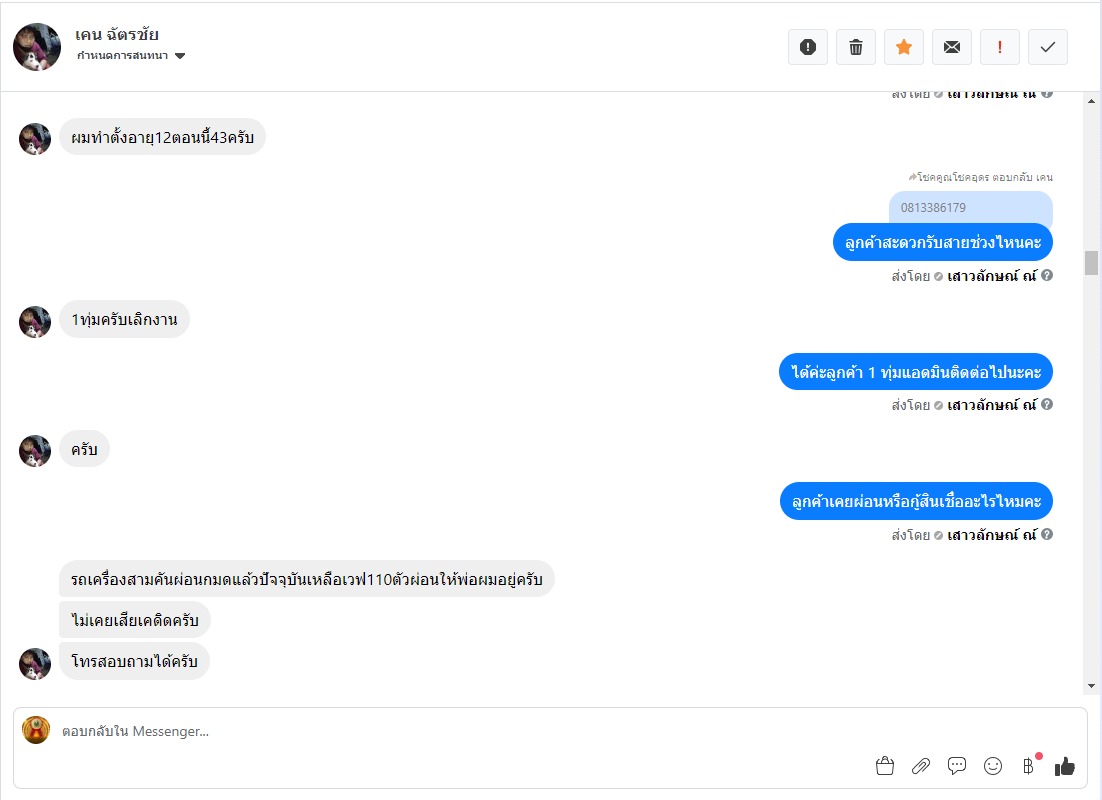Mark conversation unread with envelope icon

point(952,47)
